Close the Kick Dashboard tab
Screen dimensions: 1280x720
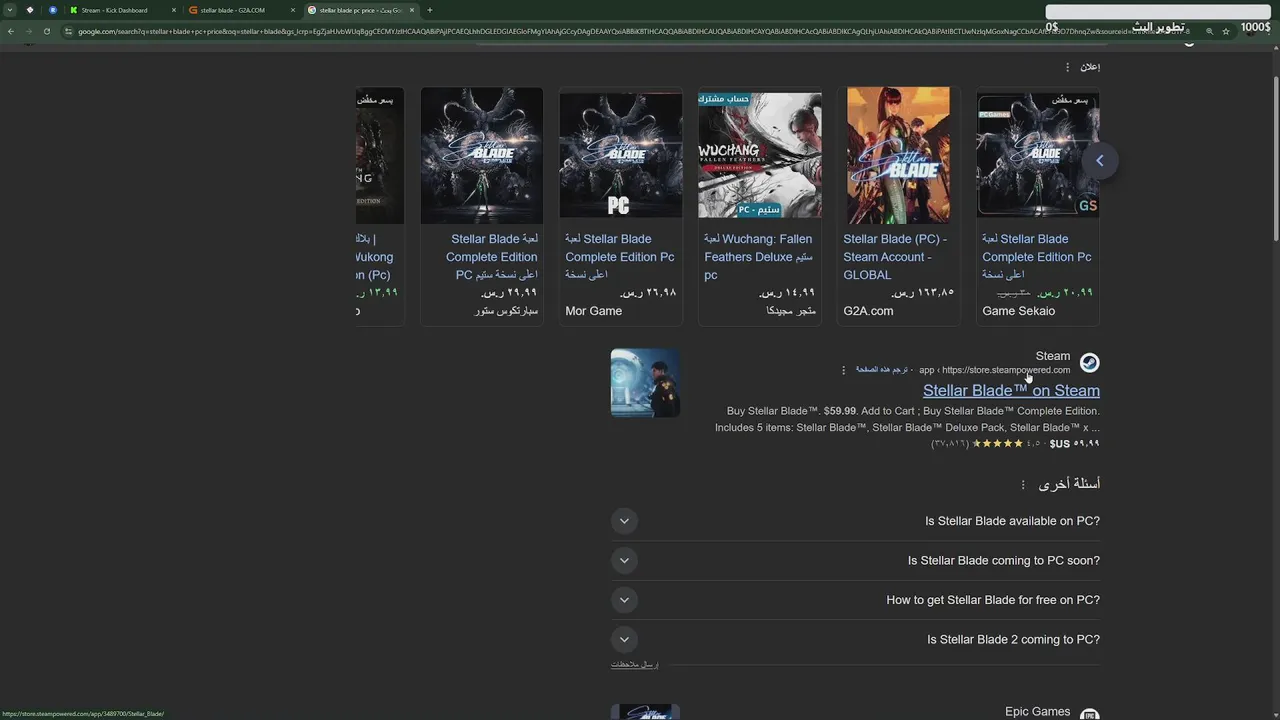tap(174, 10)
